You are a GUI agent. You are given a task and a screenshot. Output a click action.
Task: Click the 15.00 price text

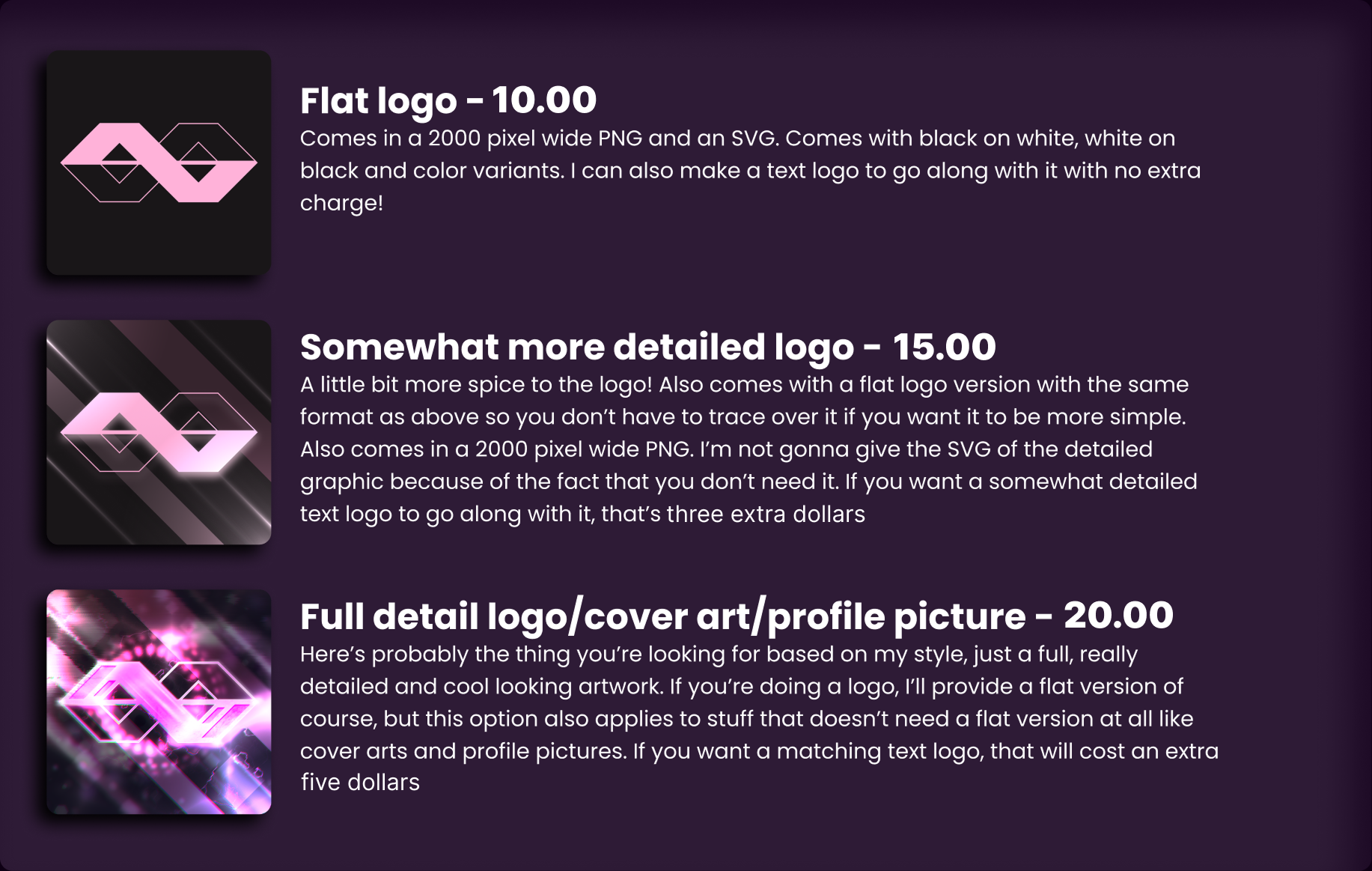click(x=944, y=347)
